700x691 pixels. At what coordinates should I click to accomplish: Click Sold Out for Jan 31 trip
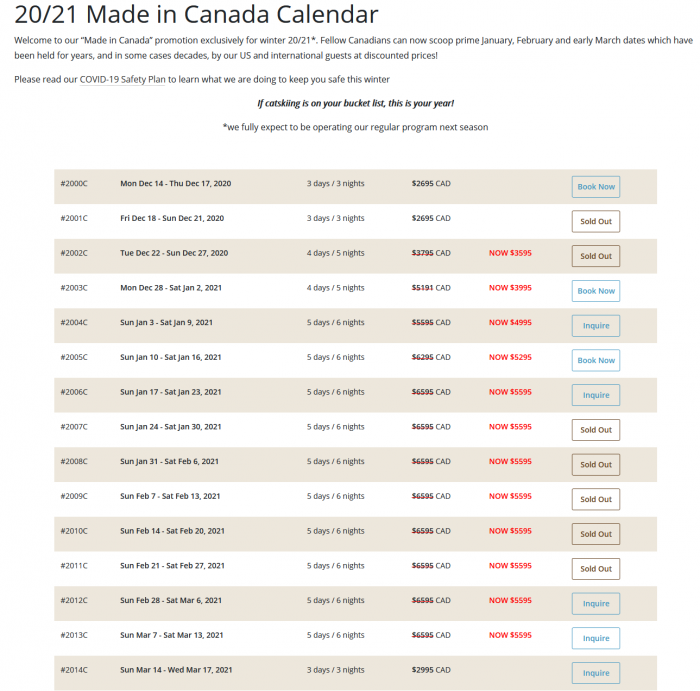596,465
